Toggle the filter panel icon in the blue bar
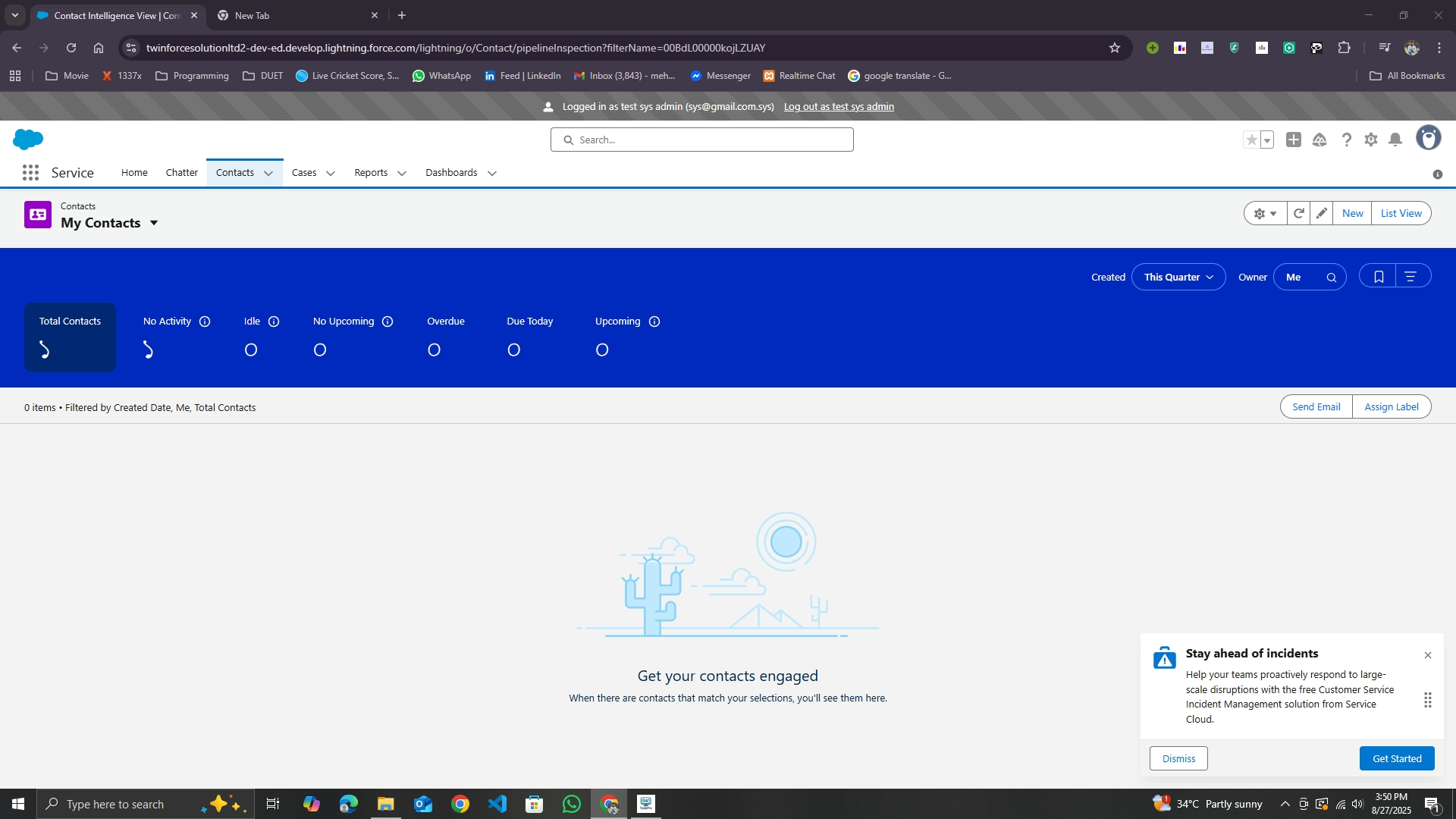Viewport: 1456px width, 819px height. click(1410, 277)
